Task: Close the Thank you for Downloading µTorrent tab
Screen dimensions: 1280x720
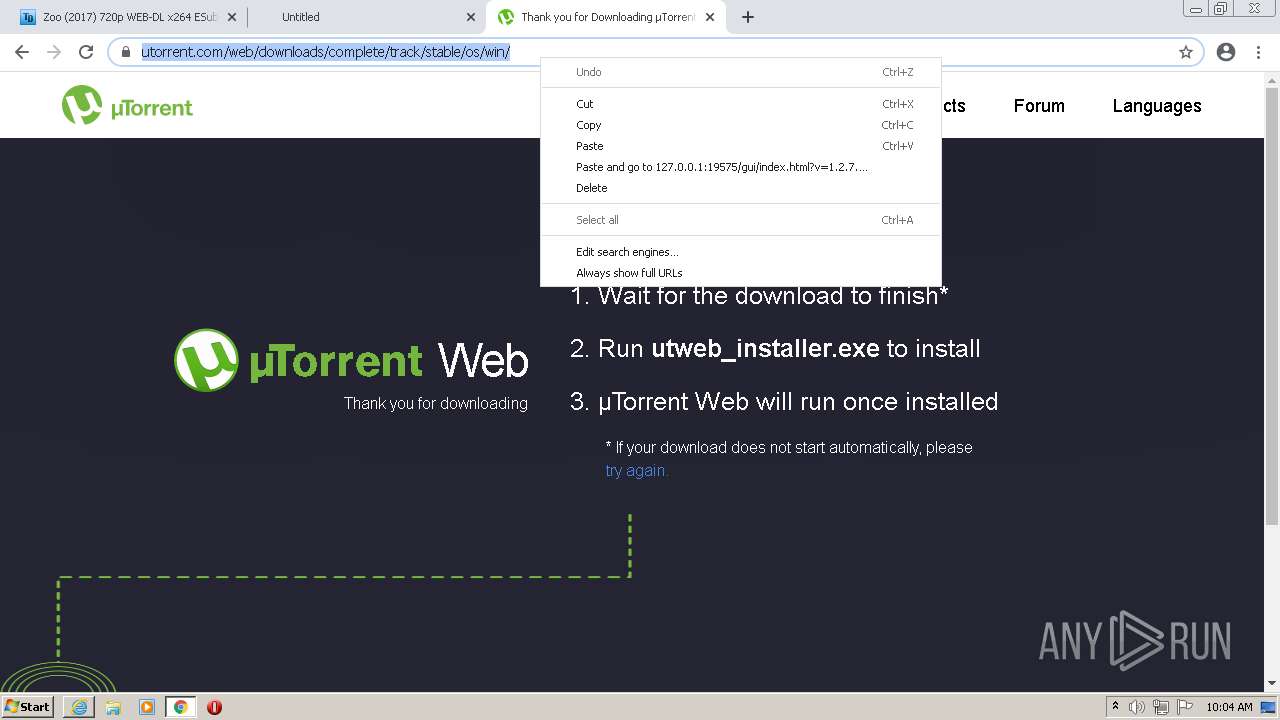Action: pyautogui.click(x=710, y=17)
